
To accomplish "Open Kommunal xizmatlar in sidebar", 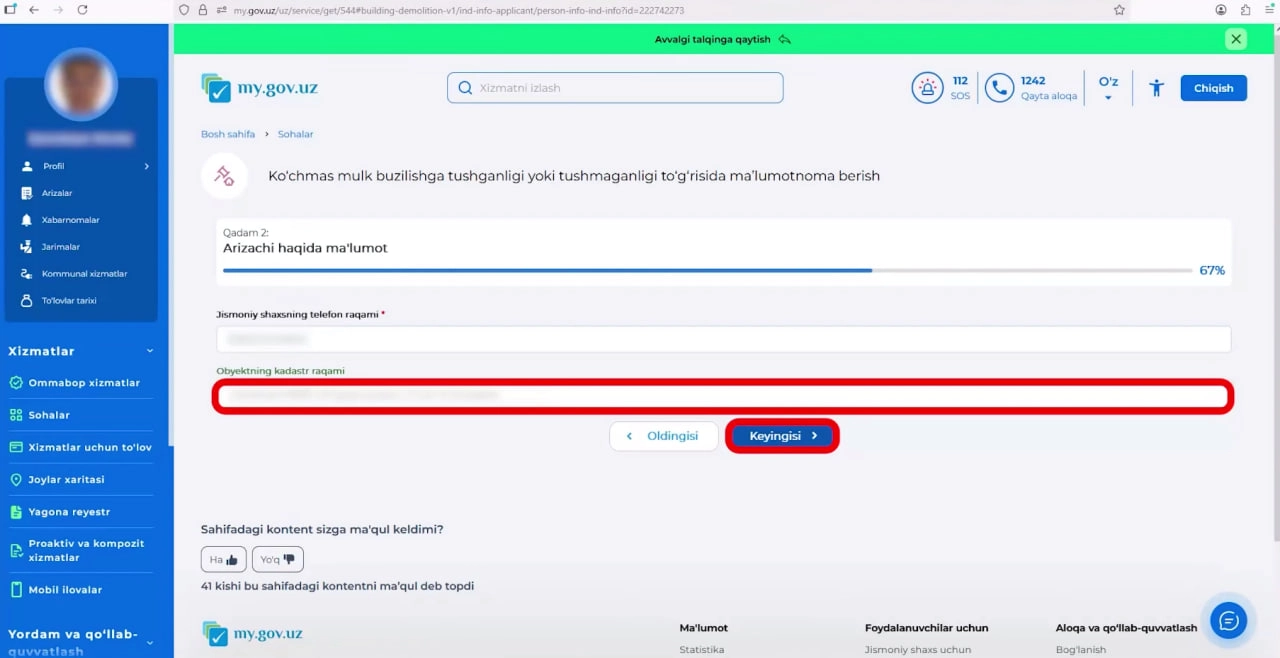I will pos(84,273).
